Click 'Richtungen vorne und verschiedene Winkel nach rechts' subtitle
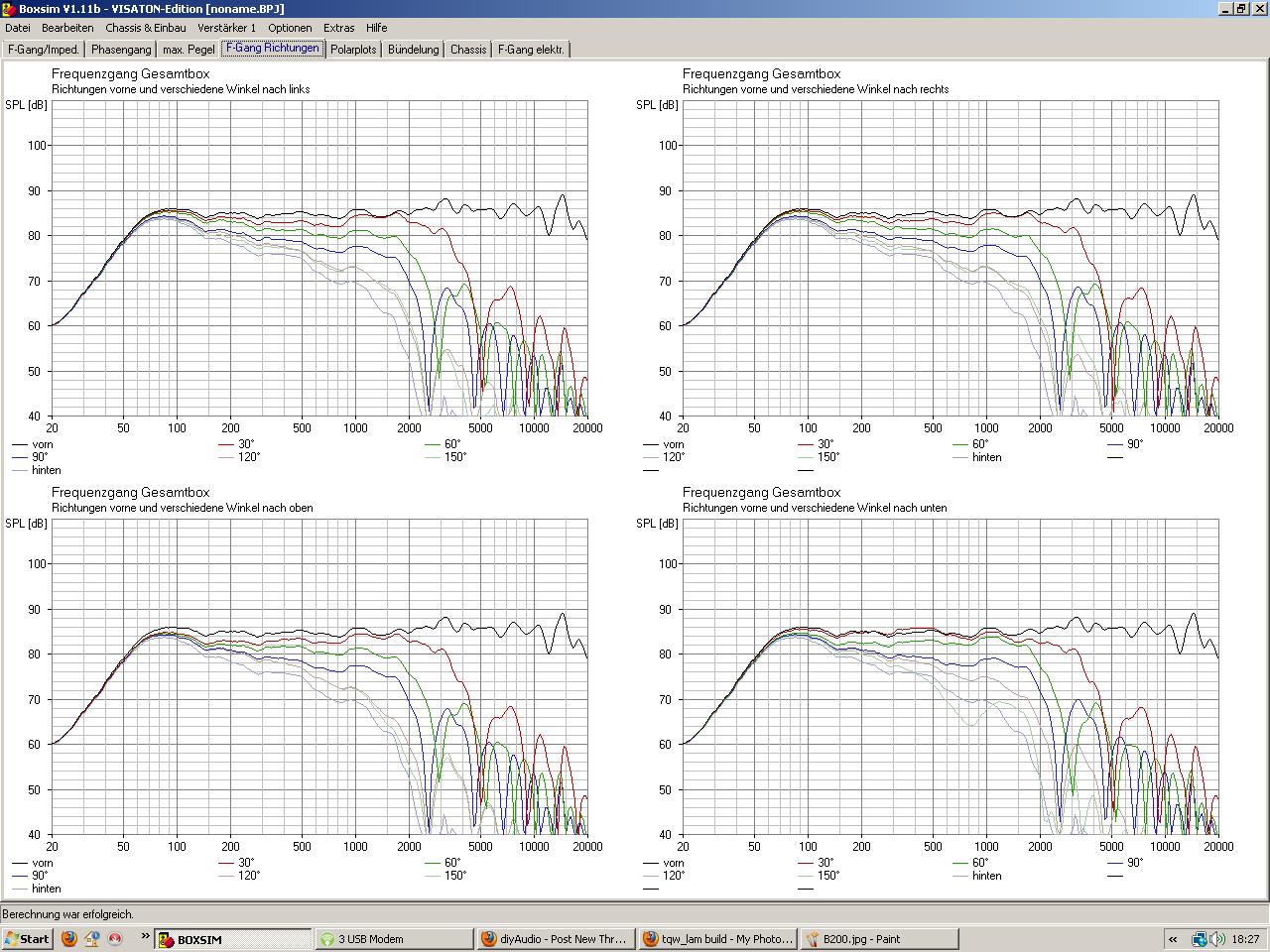Screen dimensions: 1270x952 tap(816, 89)
